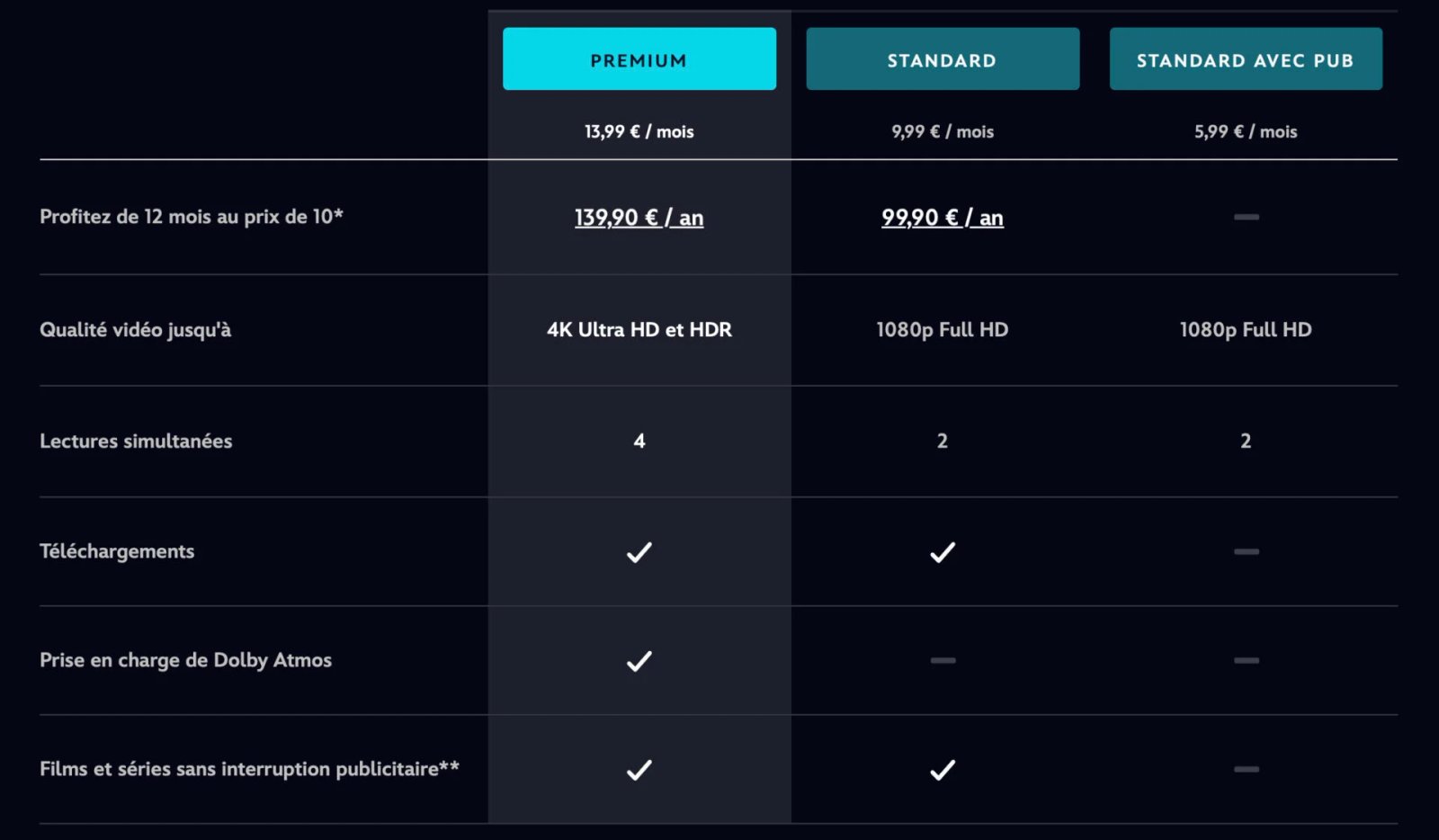The height and width of the screenshot is (840, 1439).
Task: Choose the STANDARD plan button
Action: coord(942,59)
